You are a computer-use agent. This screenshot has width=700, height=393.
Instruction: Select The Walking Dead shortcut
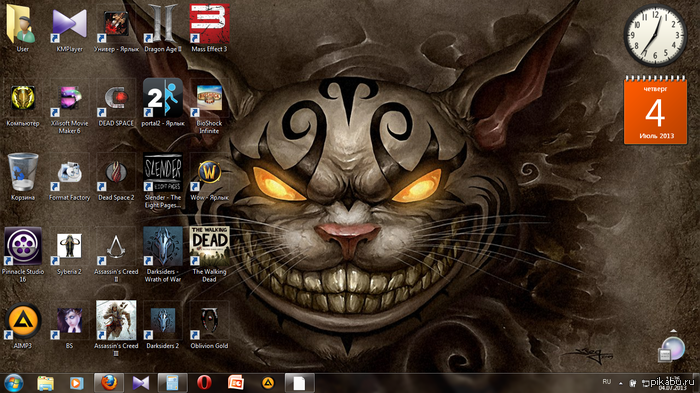click(x=209, y=255)
